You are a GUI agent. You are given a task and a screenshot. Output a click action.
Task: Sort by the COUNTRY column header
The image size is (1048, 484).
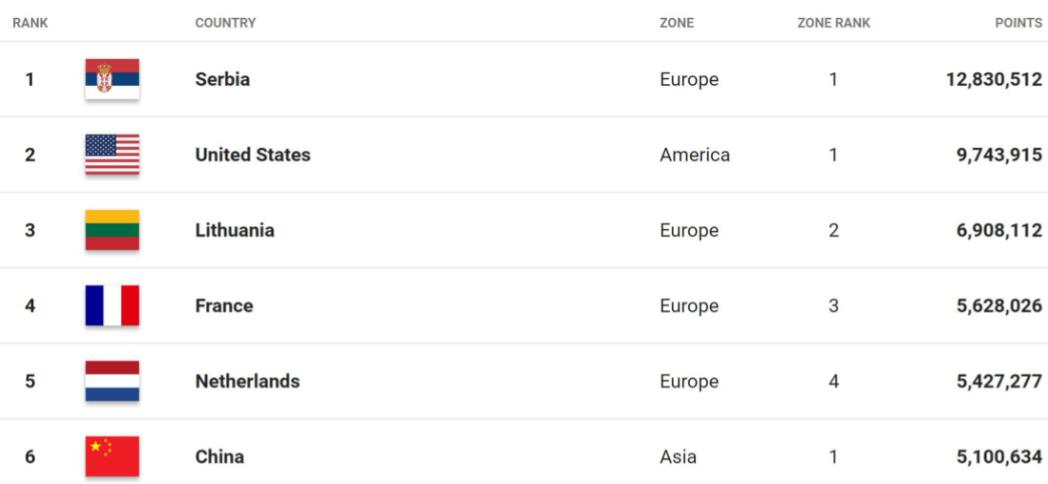225,23
